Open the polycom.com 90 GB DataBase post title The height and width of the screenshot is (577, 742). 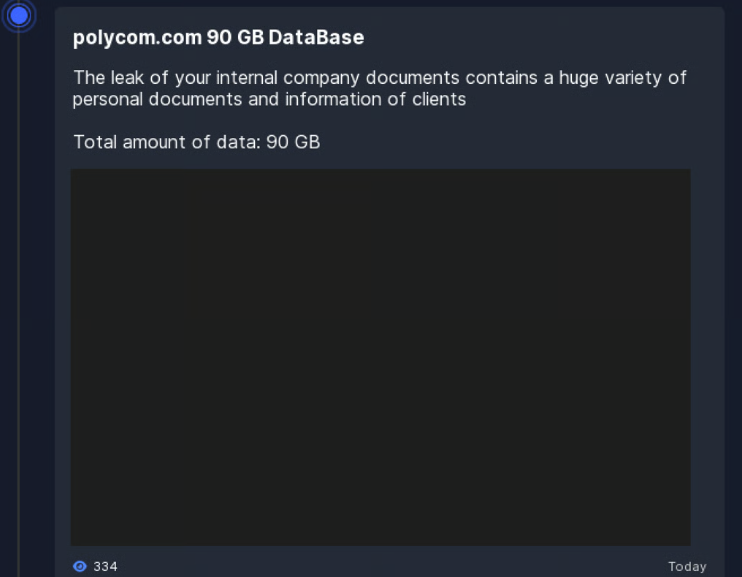218,38
